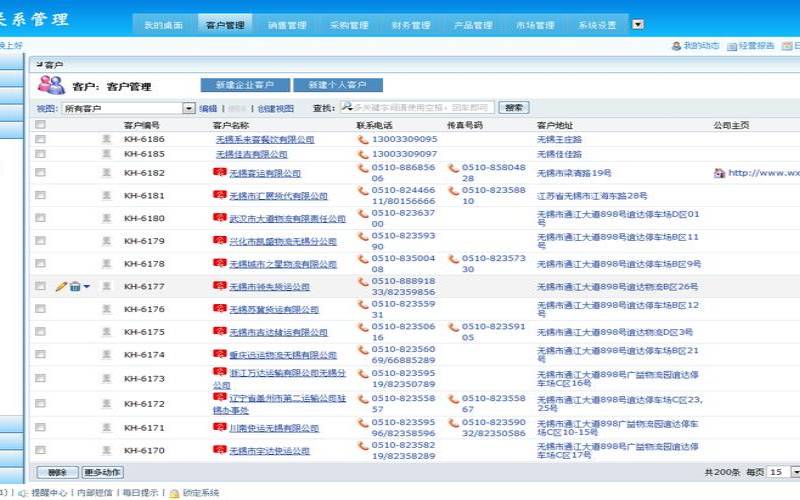Click the pencil edit icon in row KH-6177
This screenshot has width=800, height=500.
(61, 287)
